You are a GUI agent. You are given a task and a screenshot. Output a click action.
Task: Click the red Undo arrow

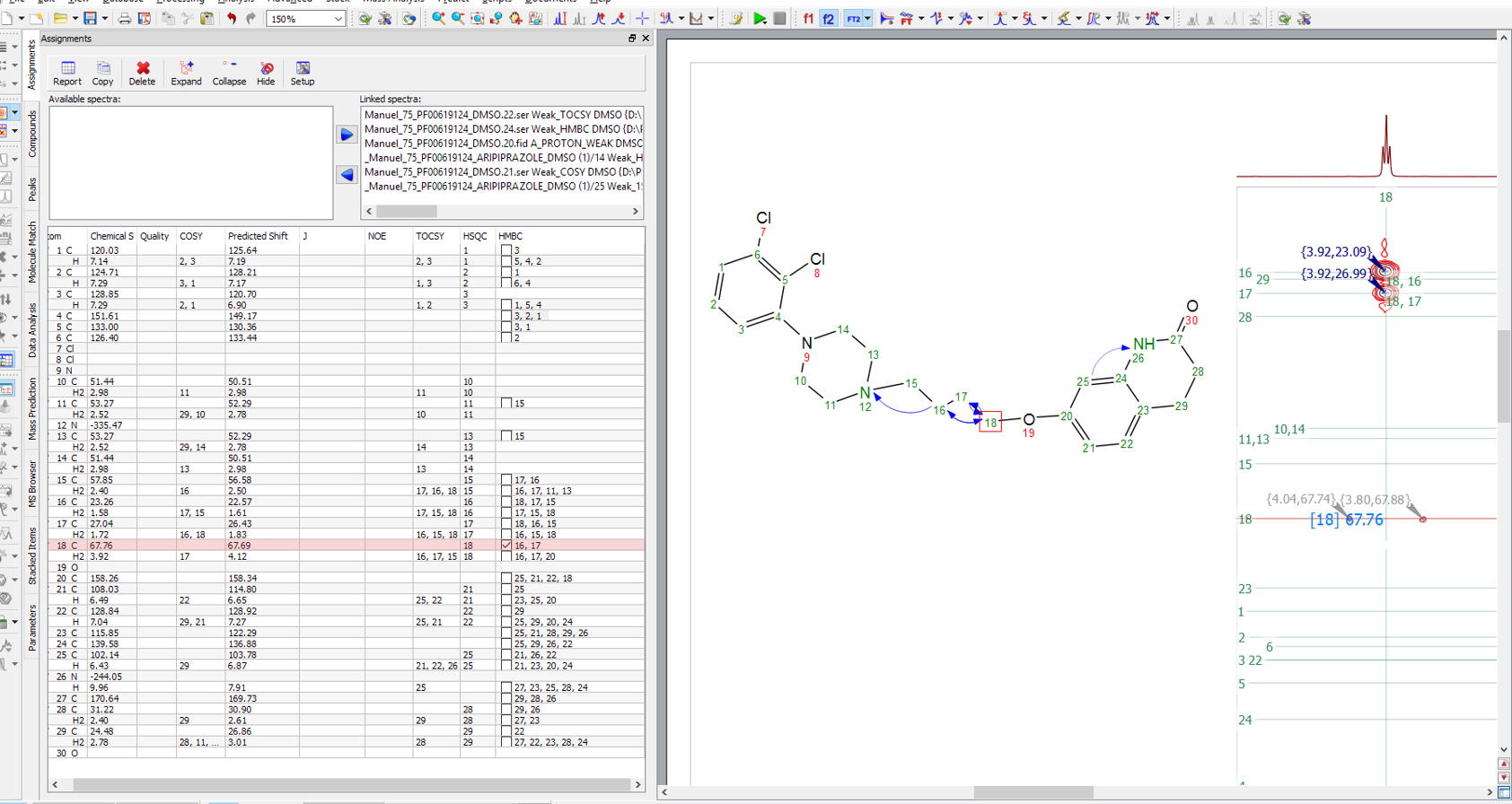pyautogui.click(x=232, y=18)
